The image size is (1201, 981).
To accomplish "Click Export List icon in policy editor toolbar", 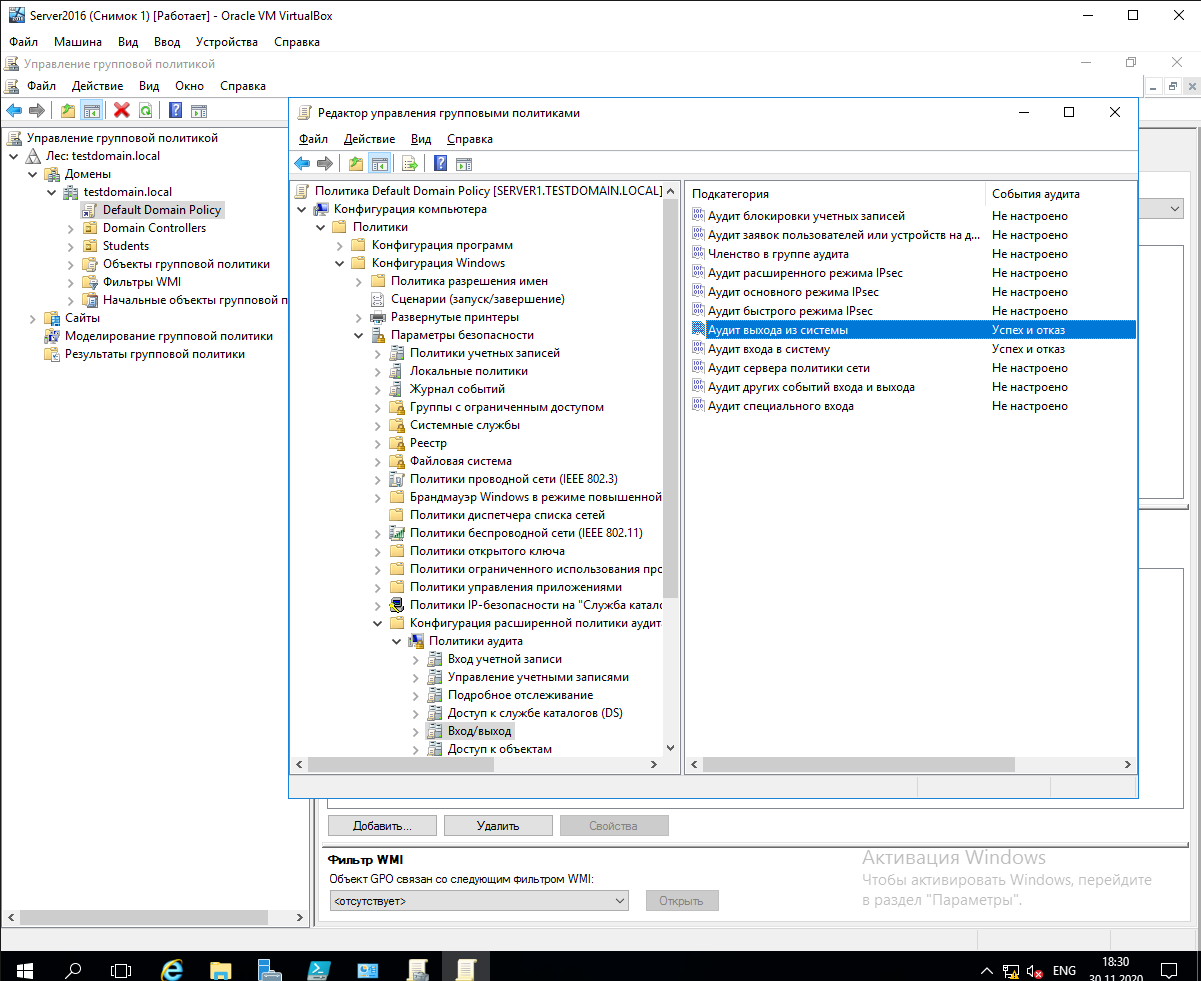I will click(x=409, y=164).
